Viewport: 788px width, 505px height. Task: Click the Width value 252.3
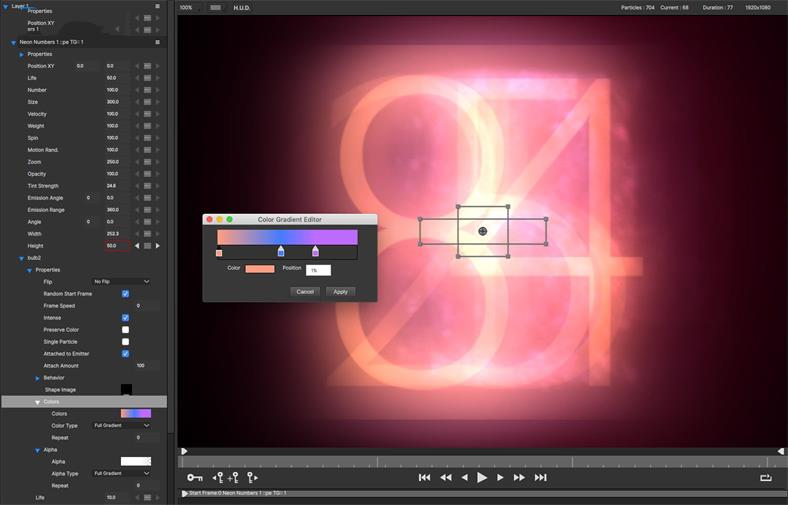pos(113,234)
